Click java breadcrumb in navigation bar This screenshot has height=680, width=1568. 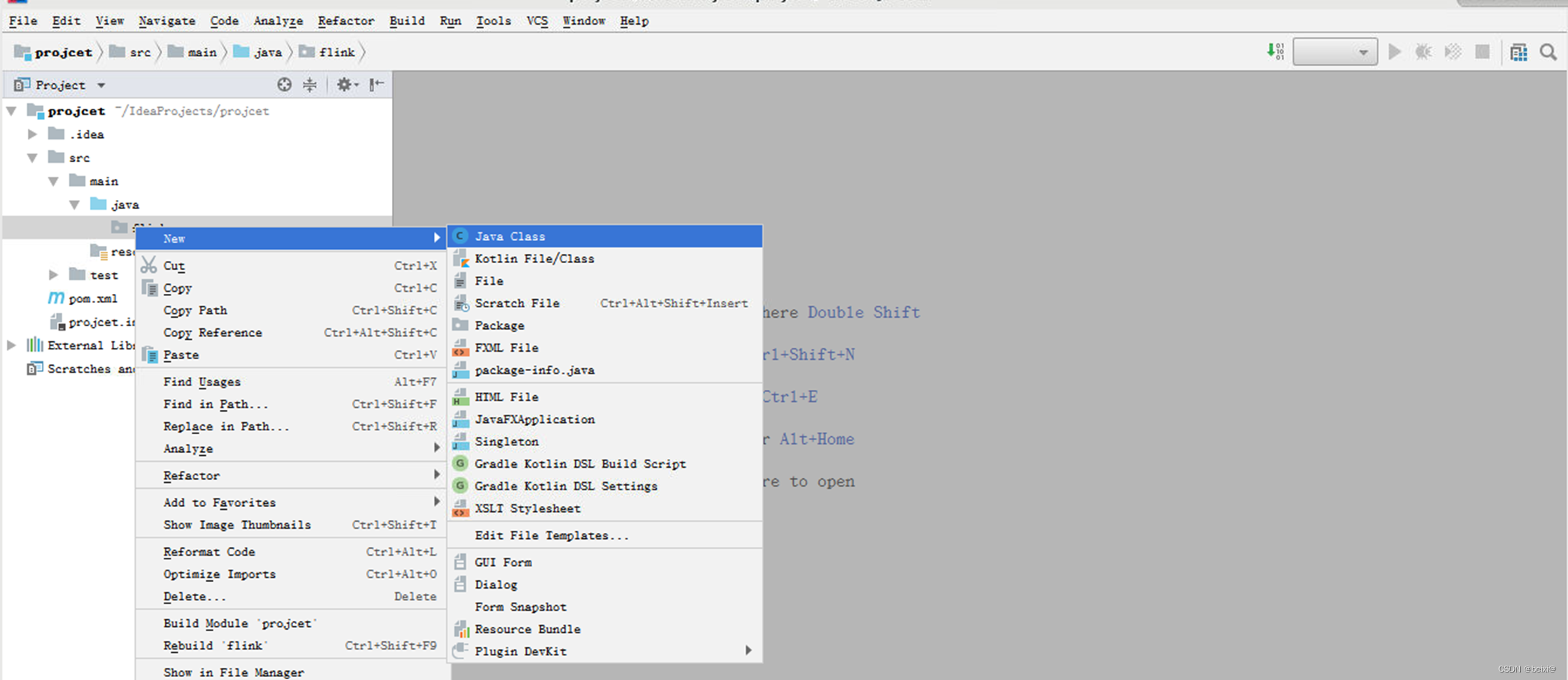click(x=258, y=52)
